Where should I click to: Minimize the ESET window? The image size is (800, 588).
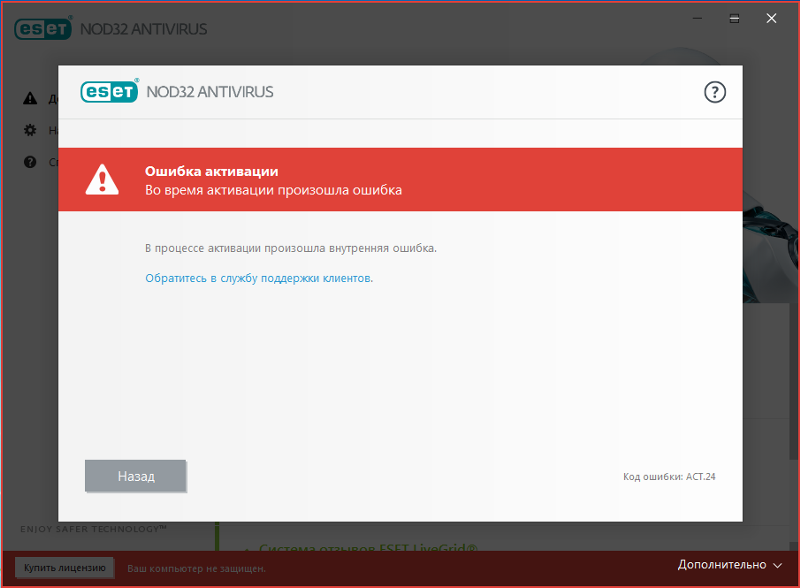695,18
